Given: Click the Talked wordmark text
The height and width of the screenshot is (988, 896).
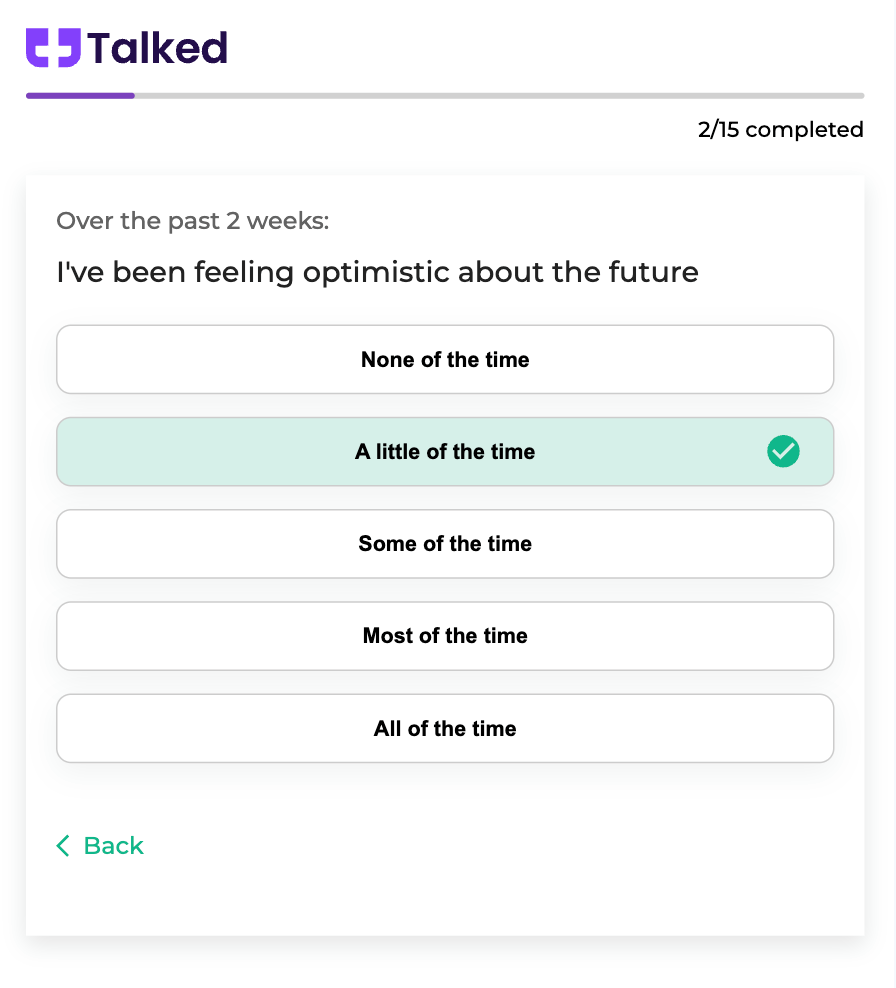Looking at the screenshot, I should tap(157, 48).
